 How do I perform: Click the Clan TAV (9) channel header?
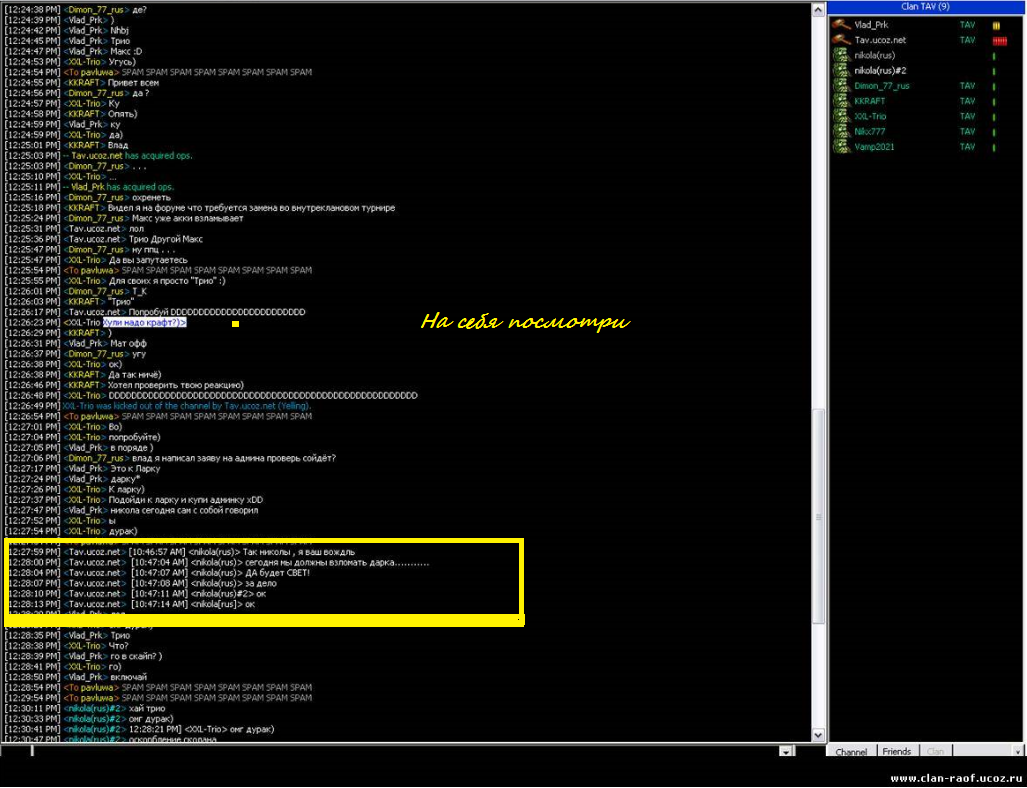pos(925,6)
